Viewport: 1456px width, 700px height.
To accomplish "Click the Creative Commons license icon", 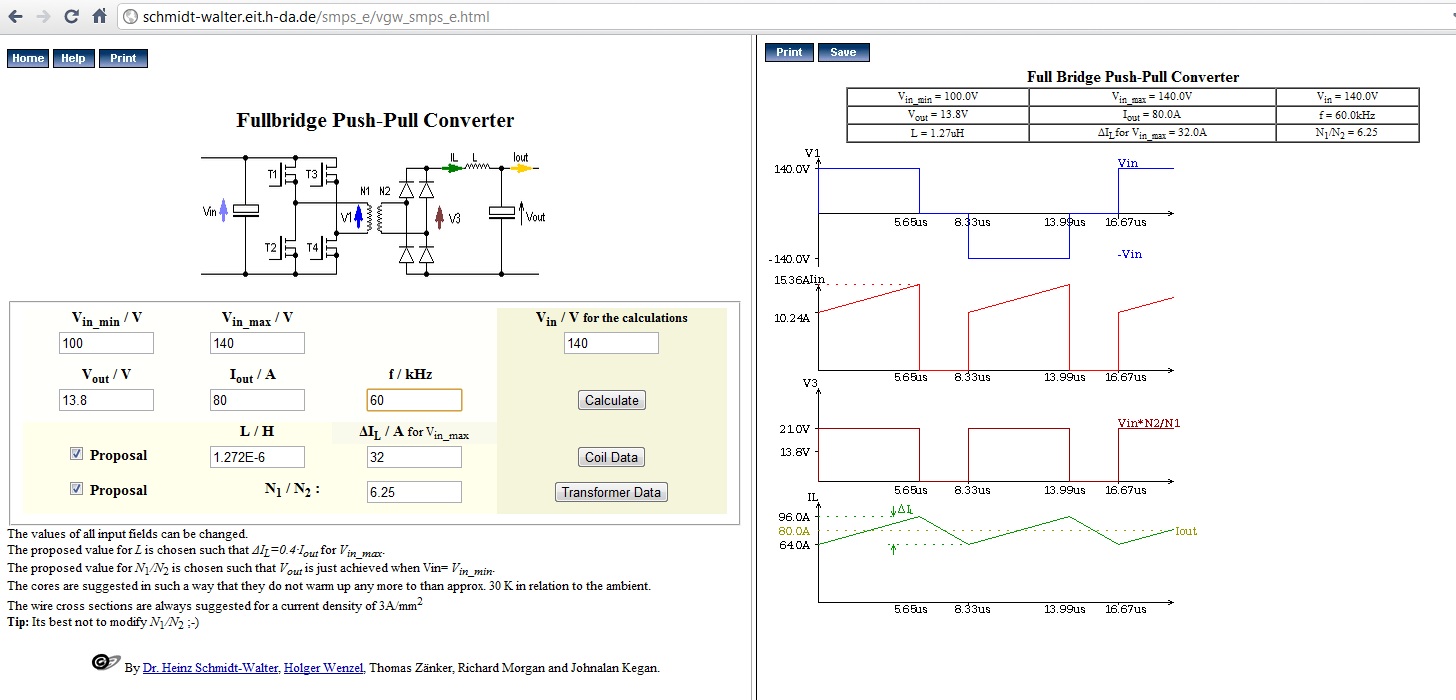I will [x=105, y=662].
